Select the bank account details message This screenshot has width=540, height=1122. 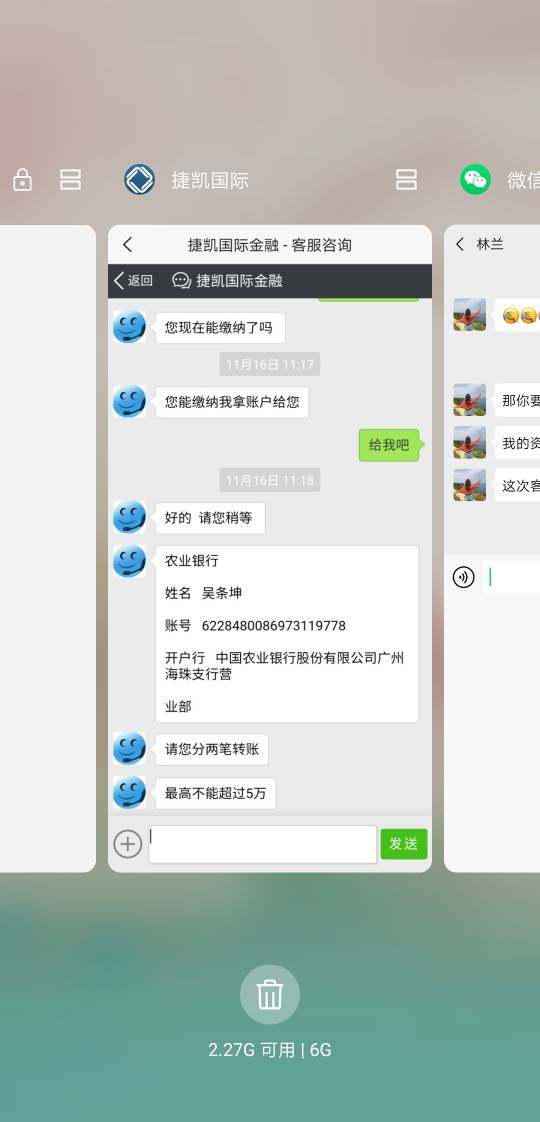287,634
